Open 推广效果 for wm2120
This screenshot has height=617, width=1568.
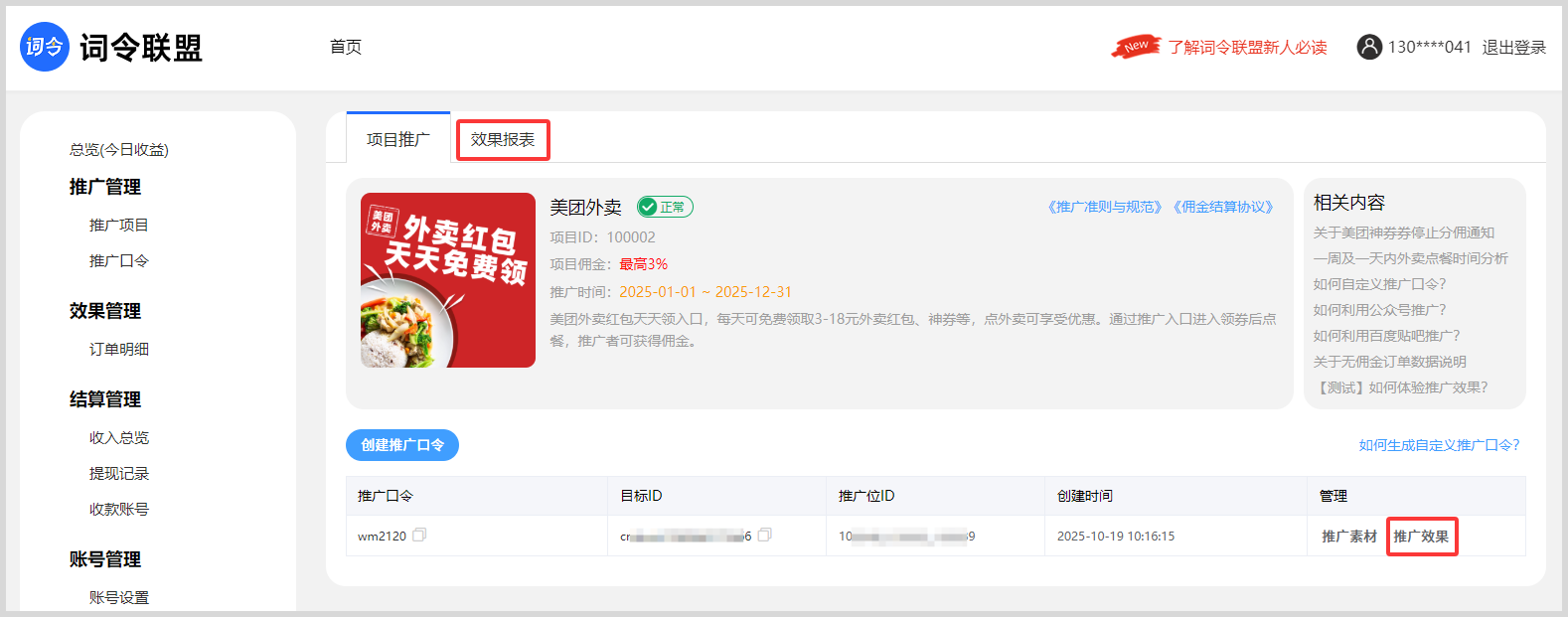[x=1421, y=537]
